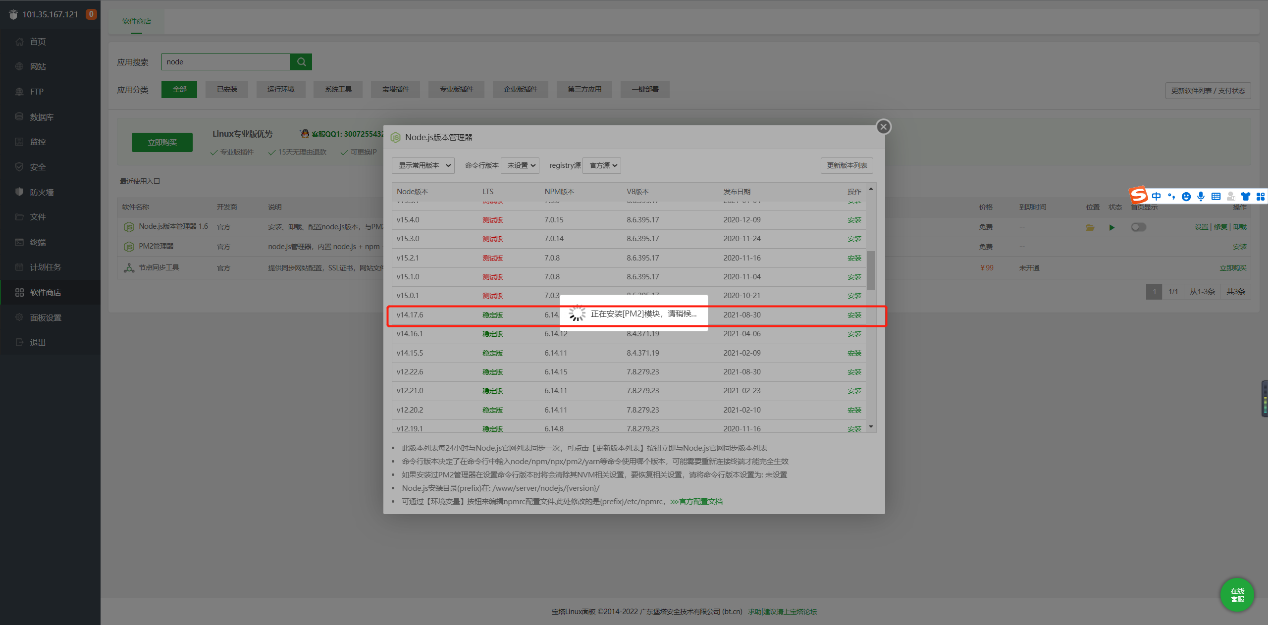The width and height of the screenshot is (1268, 625).
Task: Close the Node.js version manager dialog
Action: click(883, 127)
